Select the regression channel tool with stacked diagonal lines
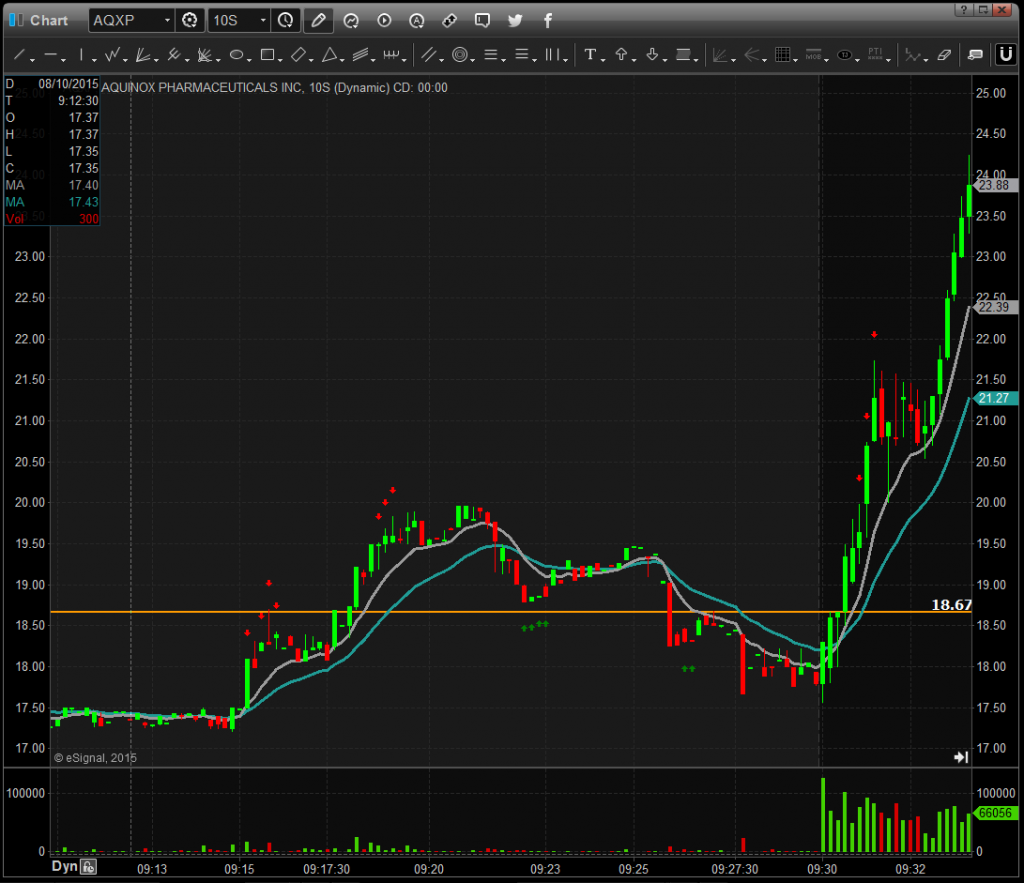This screenshot has width=1024, height=883. [360, 55]
